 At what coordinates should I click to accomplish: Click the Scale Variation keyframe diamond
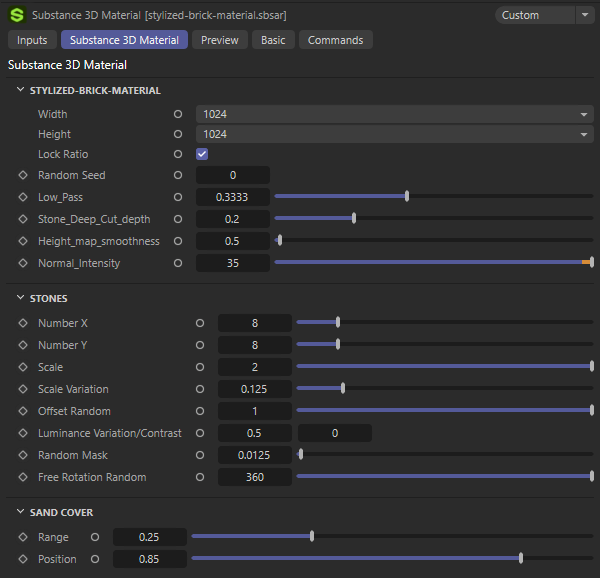click(x=23, y=389)
